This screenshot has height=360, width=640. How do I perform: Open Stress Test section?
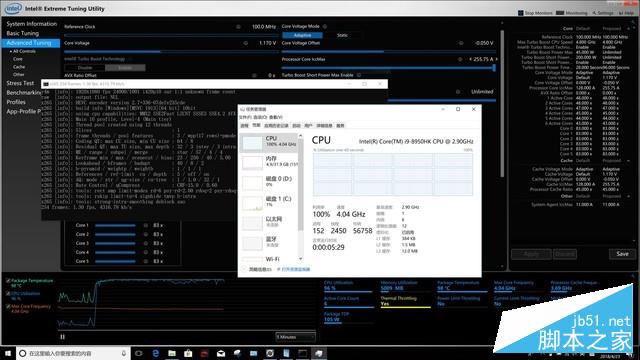tap(20, 83)
